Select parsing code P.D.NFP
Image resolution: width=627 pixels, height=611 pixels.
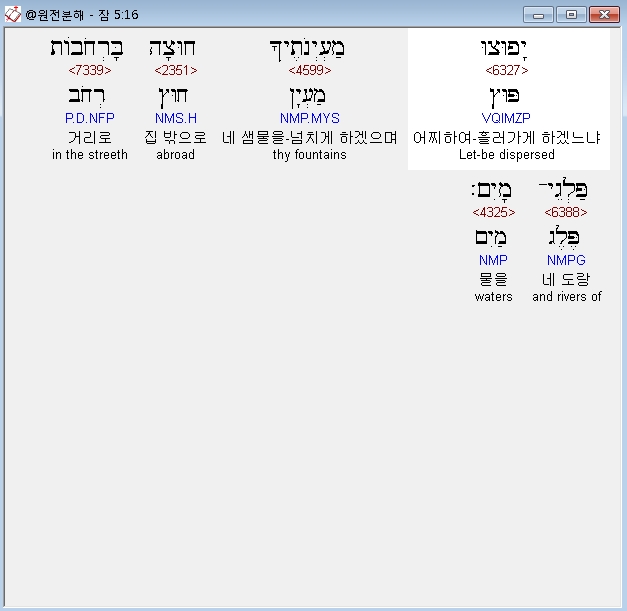(90, 118)
